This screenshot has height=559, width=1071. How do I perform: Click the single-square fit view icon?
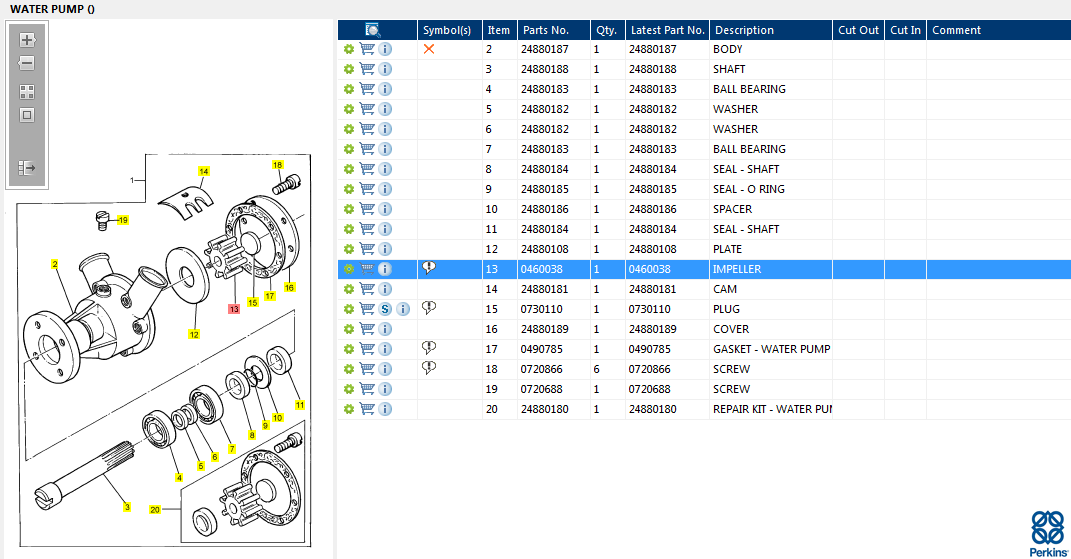[27, 114]
